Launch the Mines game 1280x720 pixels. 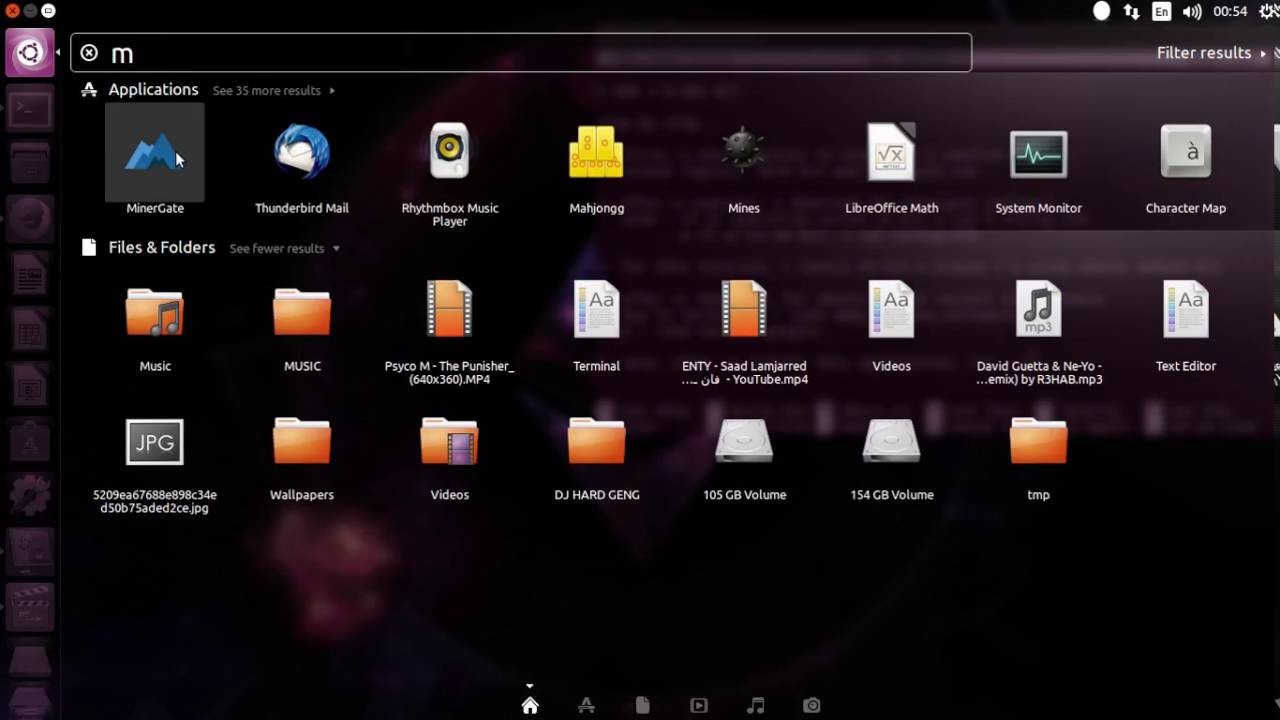pyautogui.click(x=744, y=153)
